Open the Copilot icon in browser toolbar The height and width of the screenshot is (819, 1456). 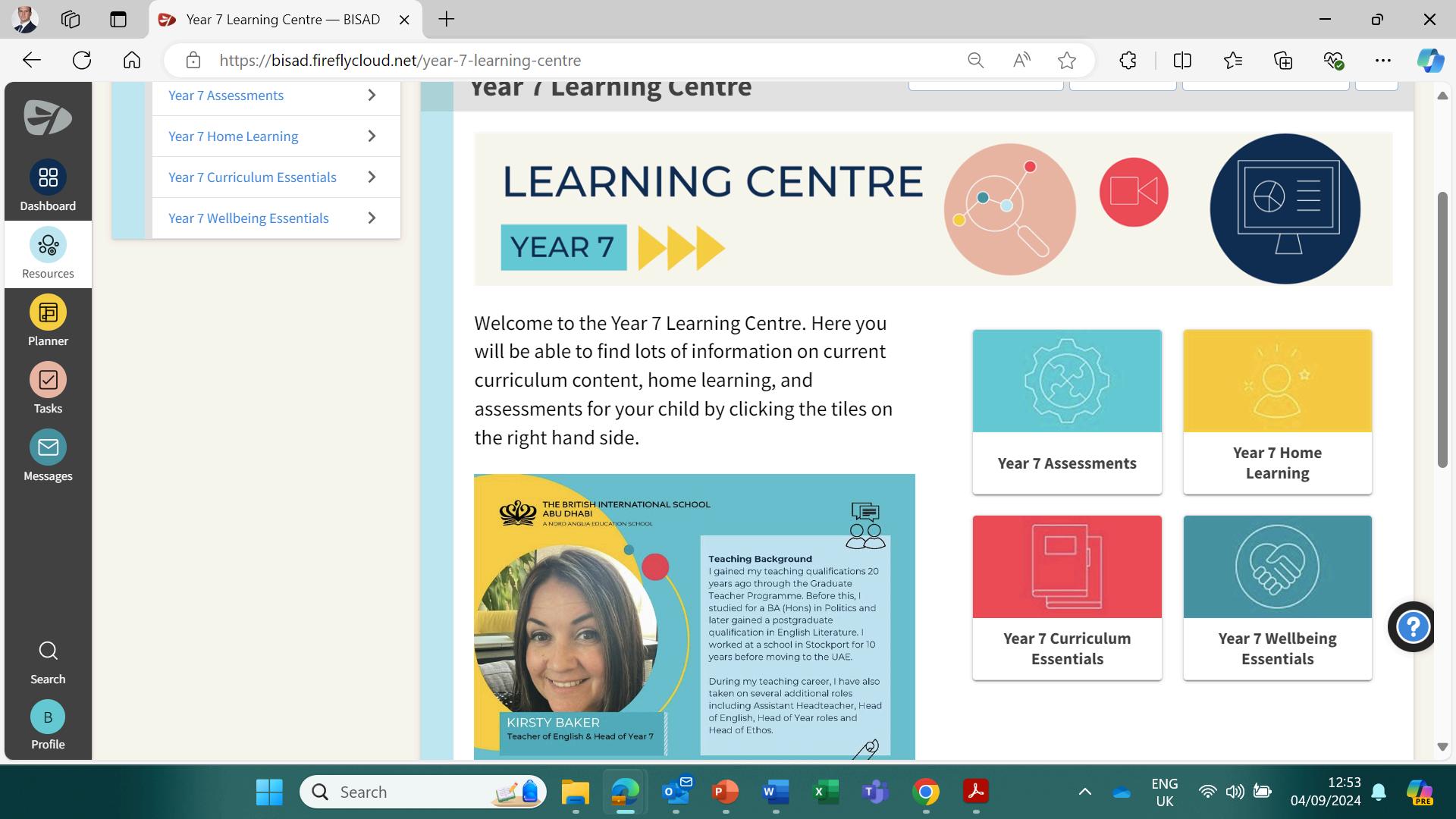click(1430, 61)
